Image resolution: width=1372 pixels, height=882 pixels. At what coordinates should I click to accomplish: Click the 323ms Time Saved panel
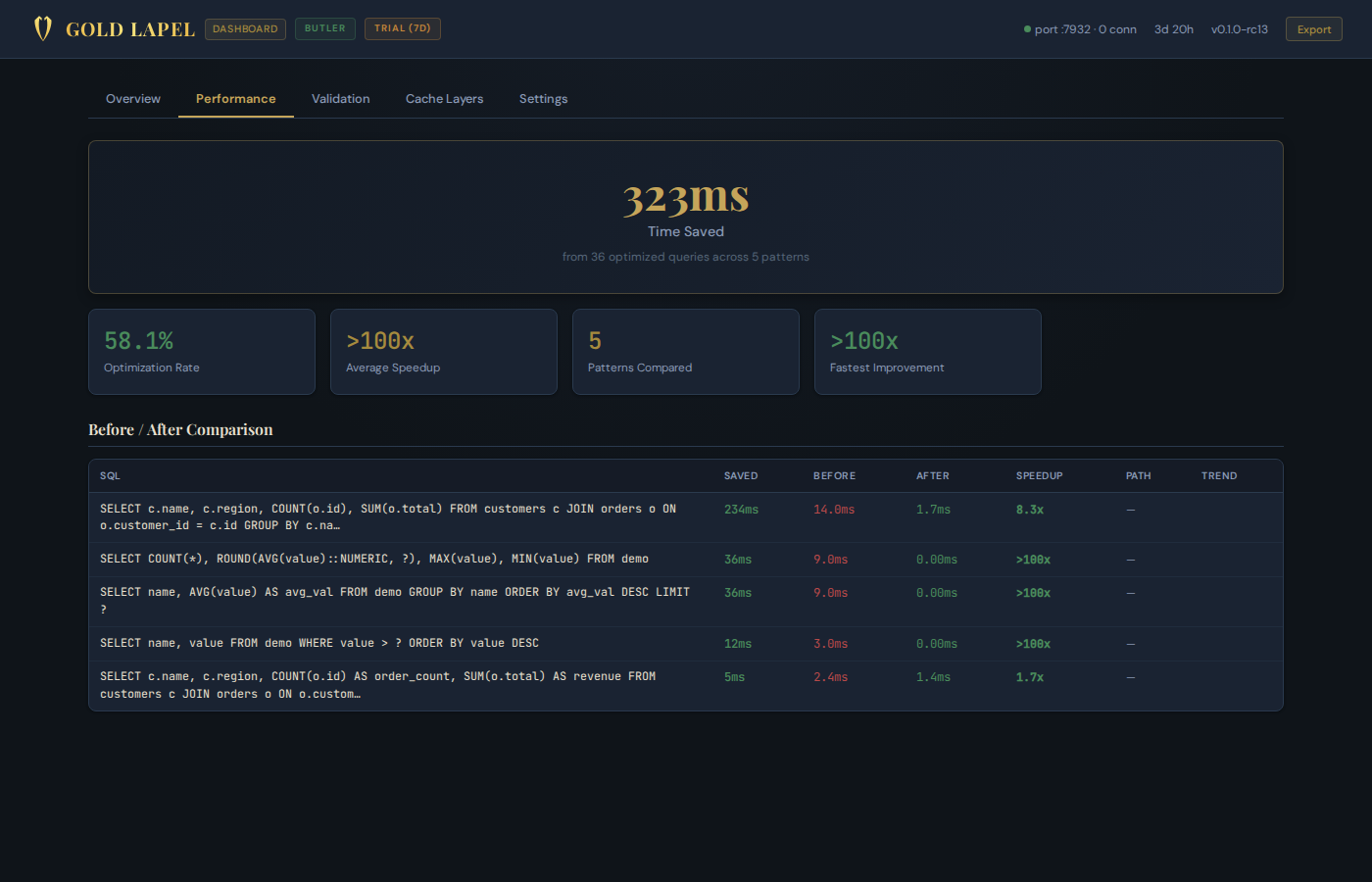click(686, 217)
